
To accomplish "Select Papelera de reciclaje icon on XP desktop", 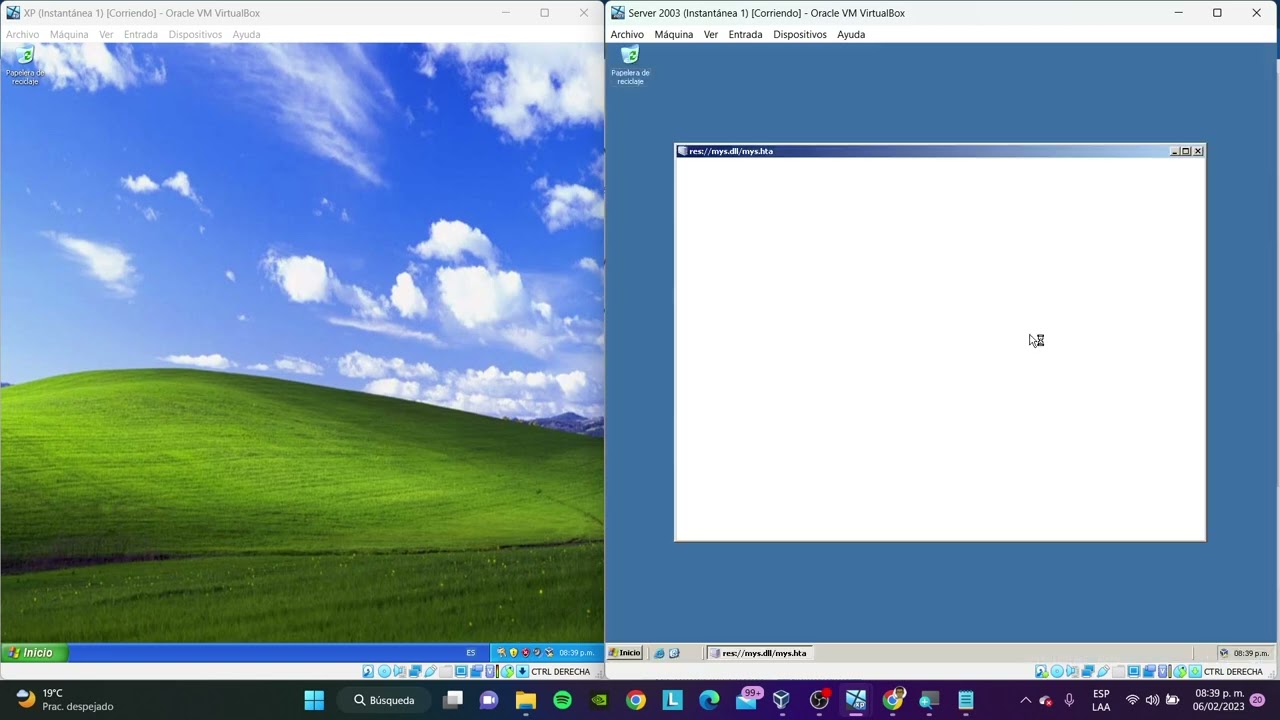I will [x=25, y=65].
